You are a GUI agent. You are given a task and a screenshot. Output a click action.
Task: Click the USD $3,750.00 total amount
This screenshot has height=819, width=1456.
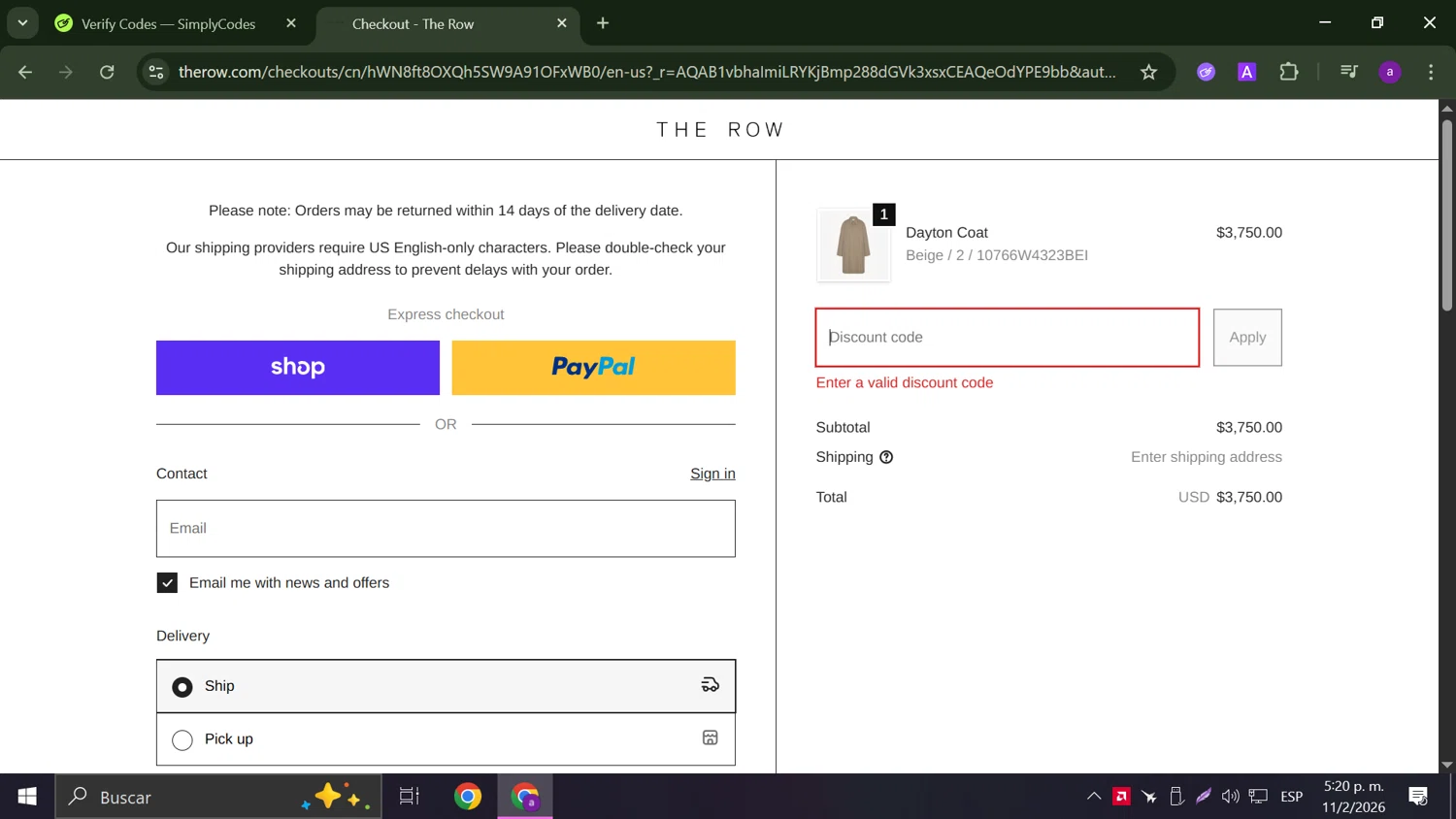[x=1230, y=497]
